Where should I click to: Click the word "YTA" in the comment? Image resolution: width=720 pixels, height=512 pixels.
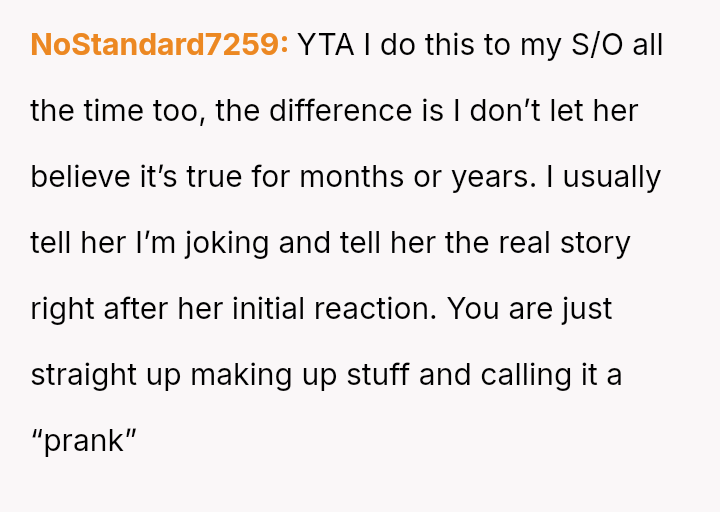323,45
